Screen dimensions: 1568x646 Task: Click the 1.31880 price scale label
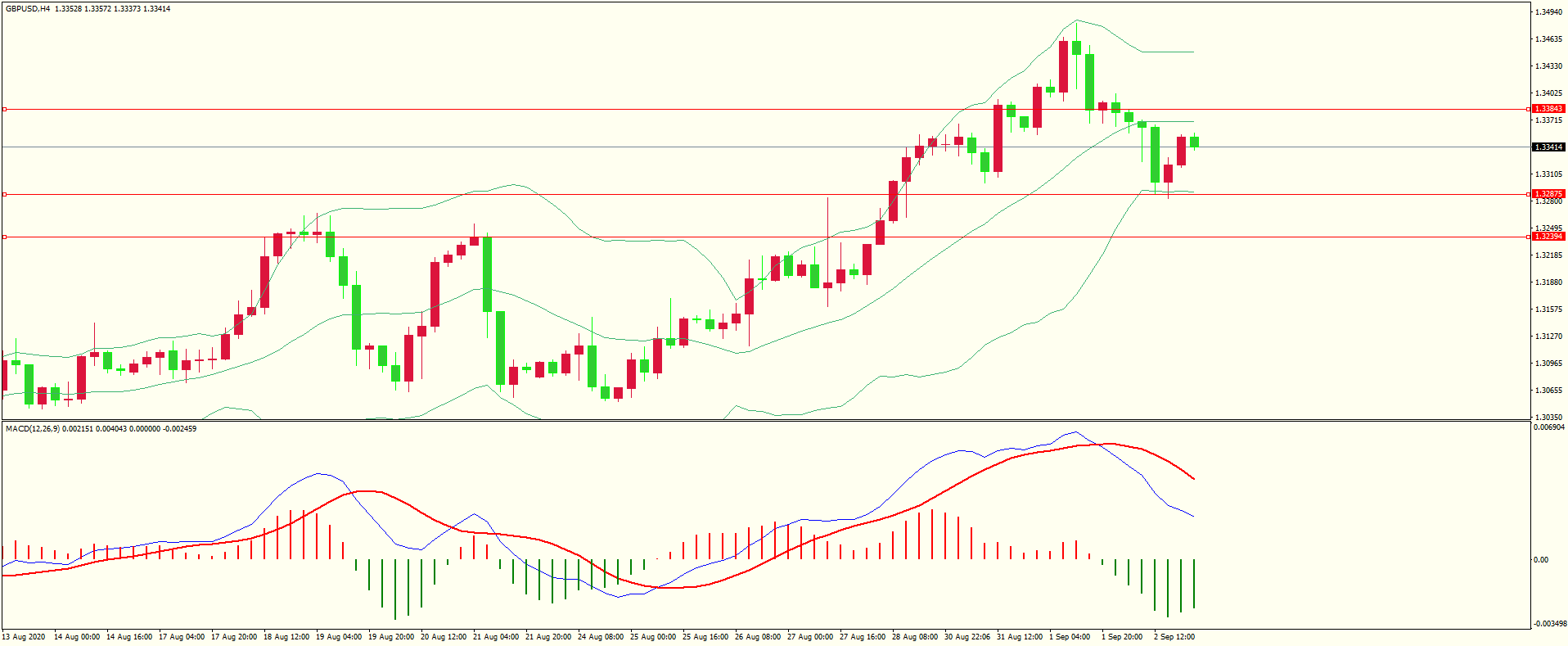click(x=1549, y=282)
